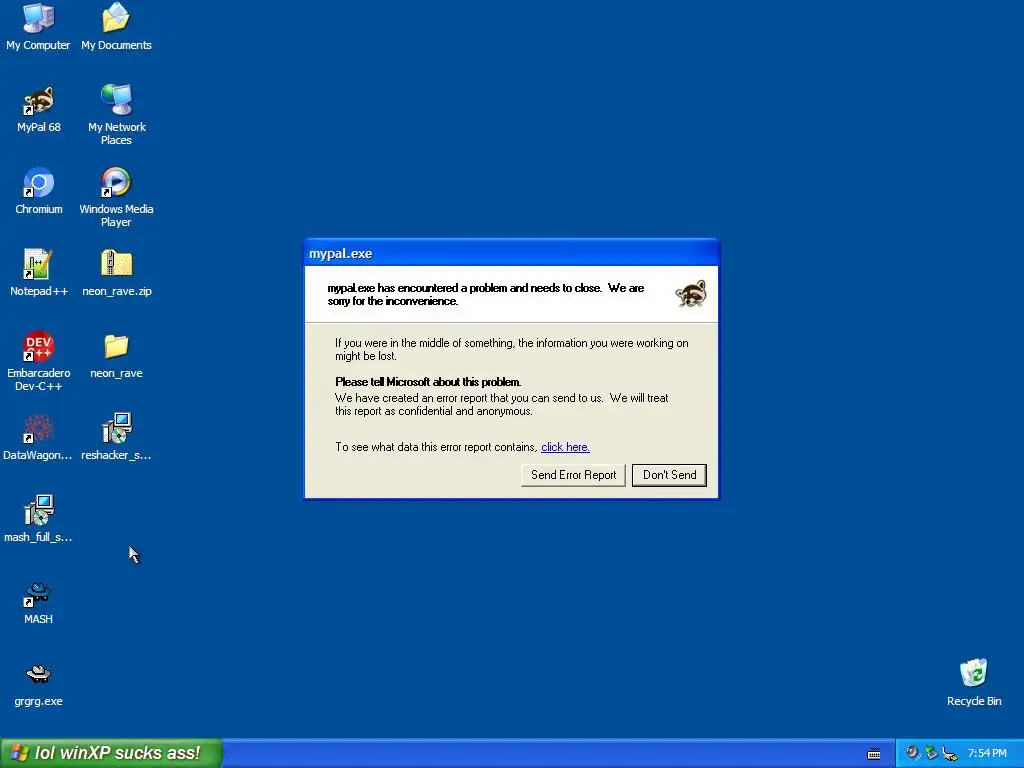This screenshot has width=1024, height=768.
Task: Click the Send Error Report button
Action: click(573, 475)
